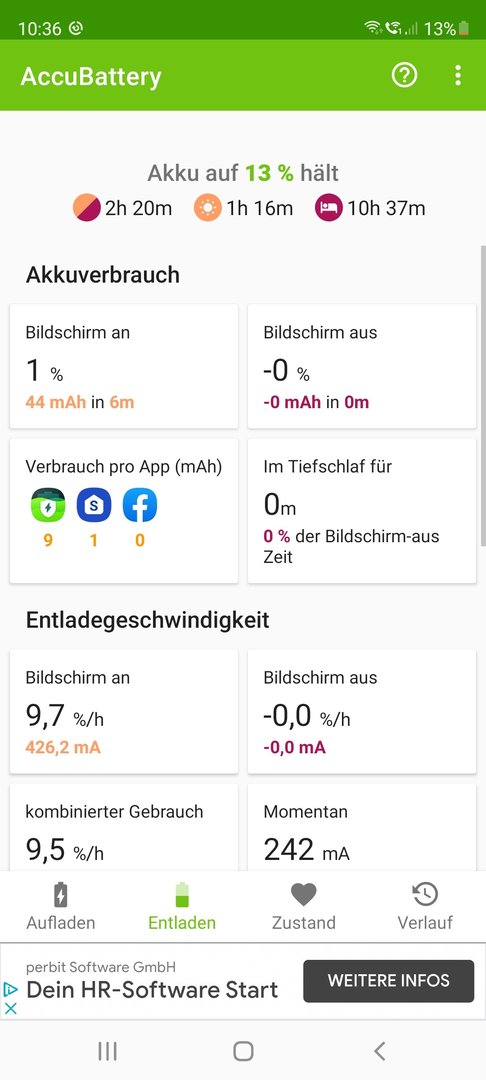Open the help question mark icon
The image size is (486, 1080).
coord(404,75)
